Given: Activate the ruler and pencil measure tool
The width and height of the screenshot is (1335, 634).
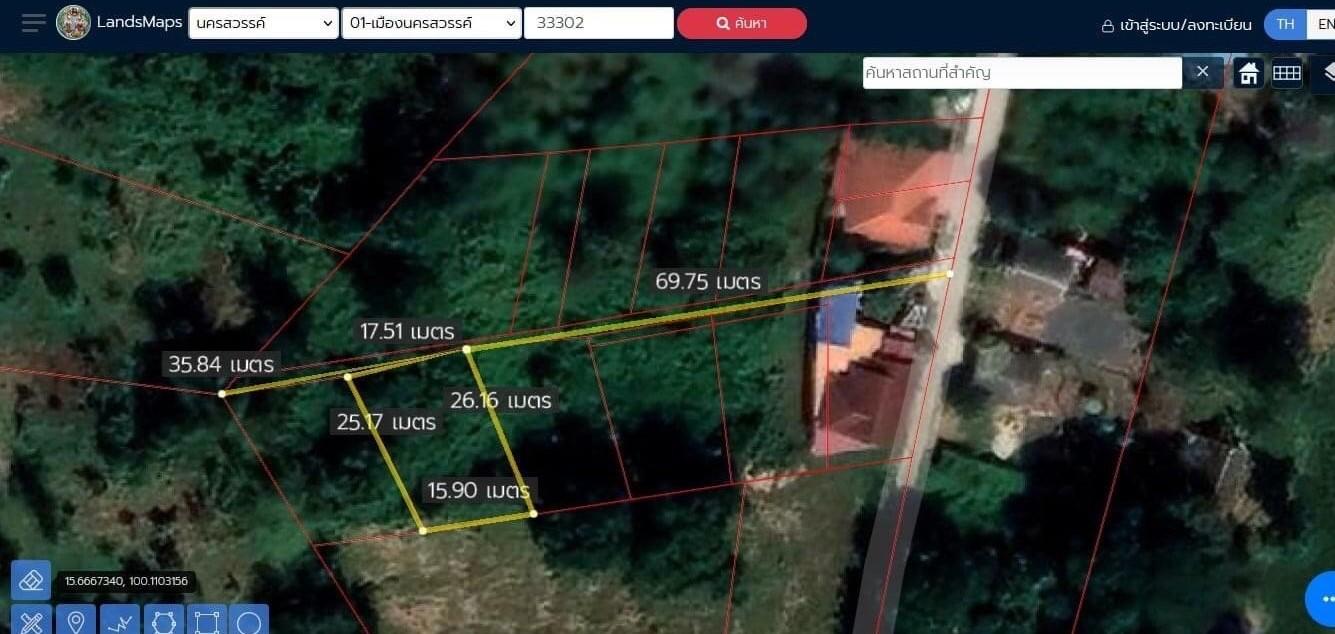Looking at the screenshot, I should coord(31,622).
